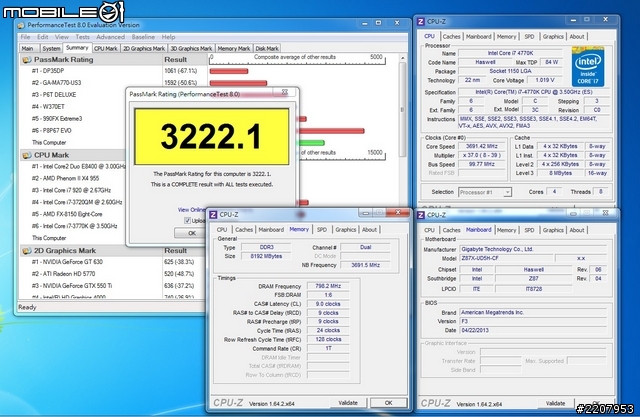This screenshot has width=640, height=417.
Task: Toggle the Upload checkbox in rating dialog
Action: pos(187,220)
